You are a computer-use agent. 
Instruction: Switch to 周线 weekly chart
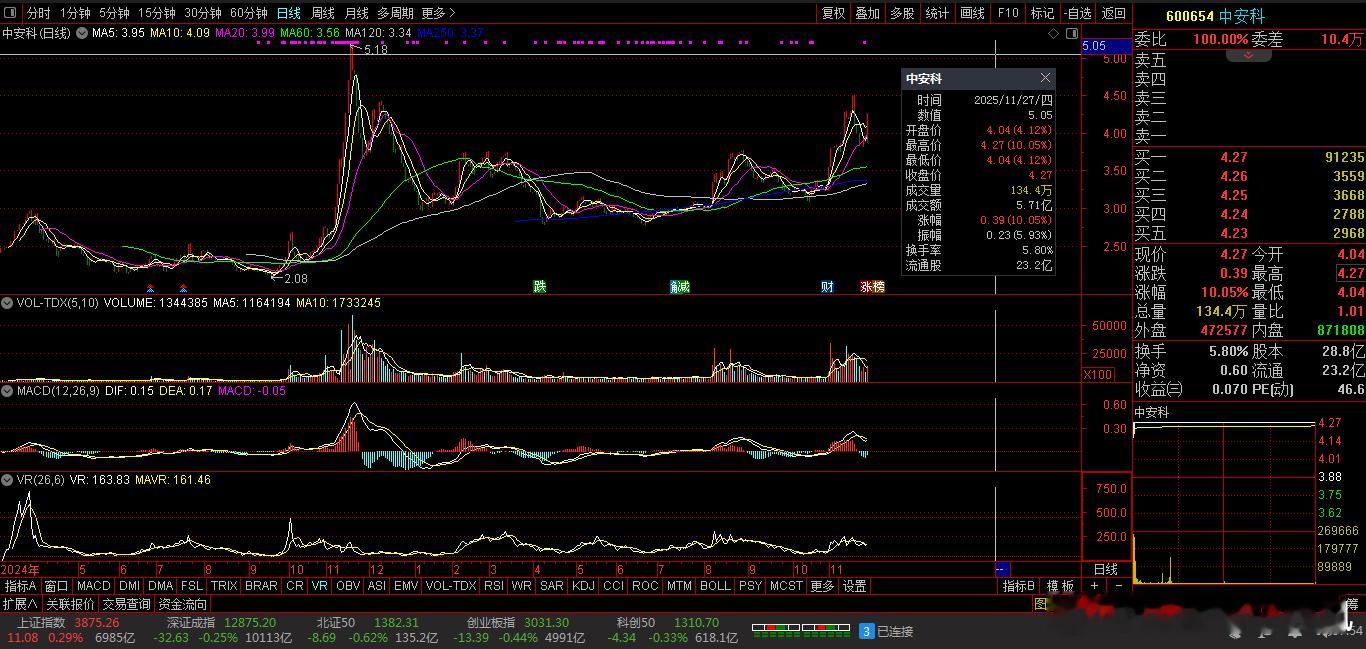[x=323, y=13]
